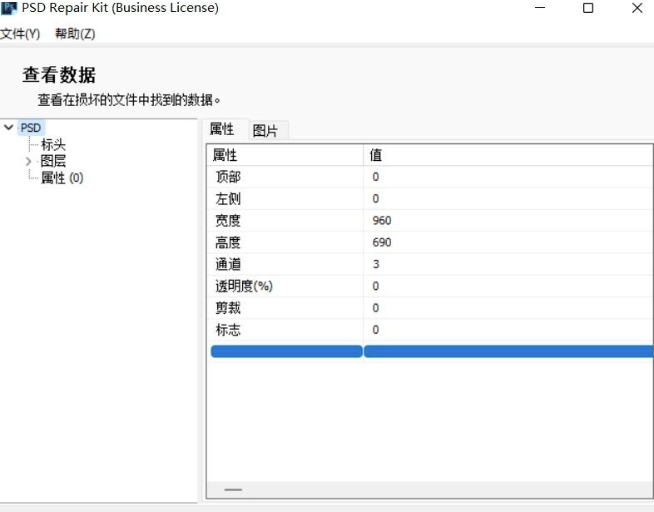Collapse the PSD root tree node
Screen dimensions: 654x512
coord(9,128)
